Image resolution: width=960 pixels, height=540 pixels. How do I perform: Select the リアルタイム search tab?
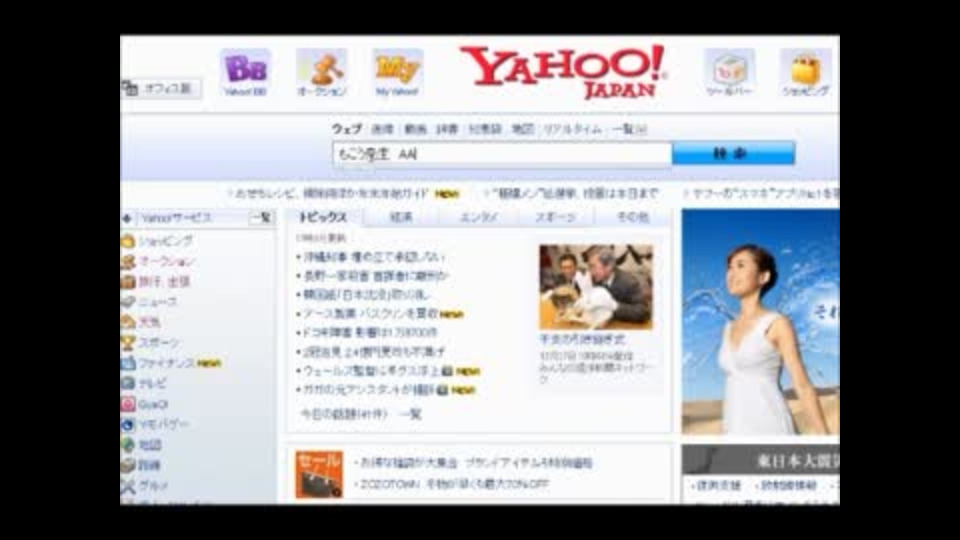pyautogui.click(x=573, y=129)
